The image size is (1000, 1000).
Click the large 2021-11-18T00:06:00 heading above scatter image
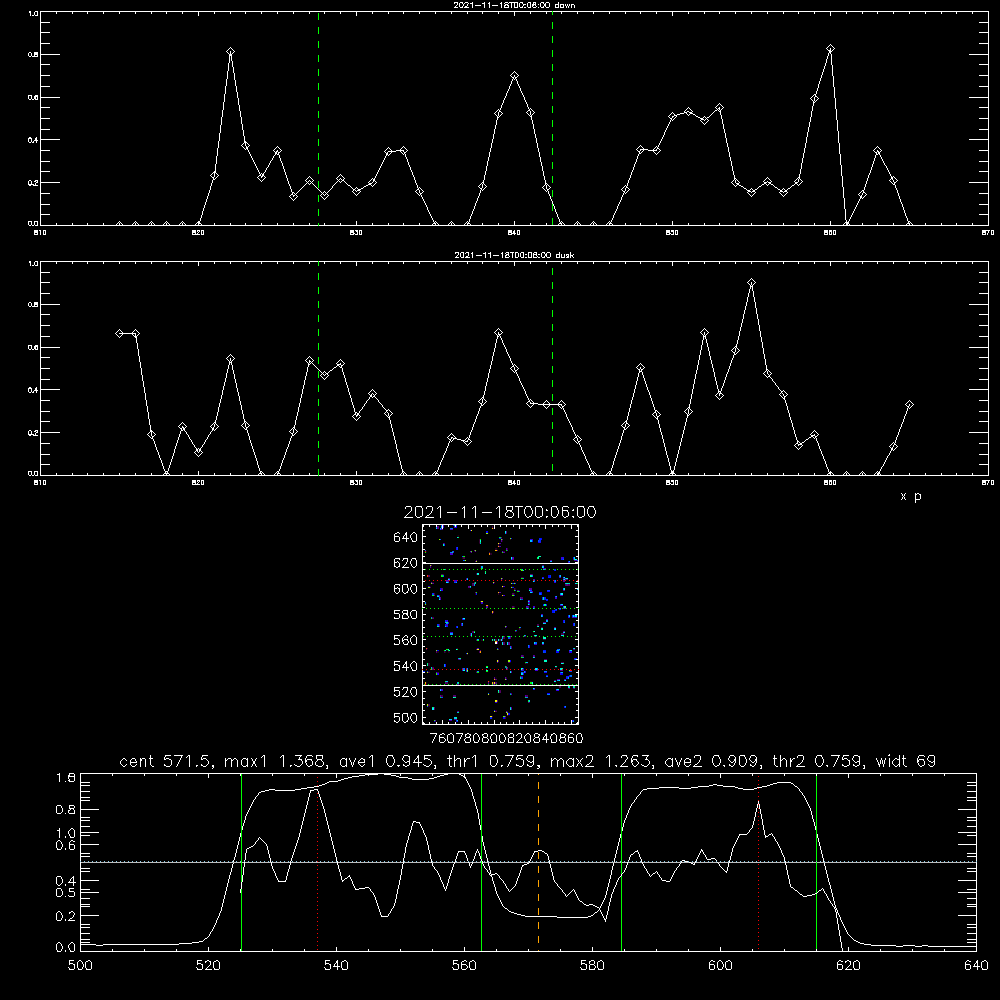(500, 512)
